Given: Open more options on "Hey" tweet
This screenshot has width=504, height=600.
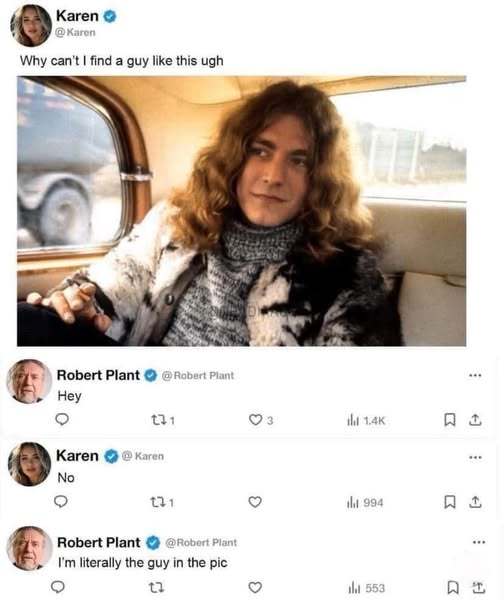Looking at the screenshot, I should click(x=475, y=375).
